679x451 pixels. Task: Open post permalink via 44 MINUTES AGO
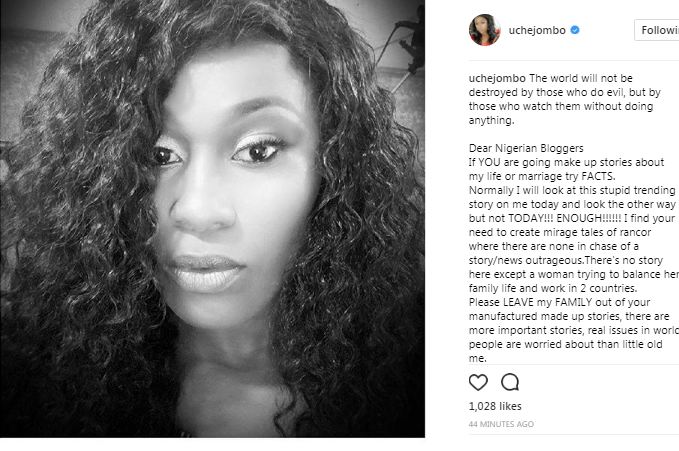pos(501,424)
